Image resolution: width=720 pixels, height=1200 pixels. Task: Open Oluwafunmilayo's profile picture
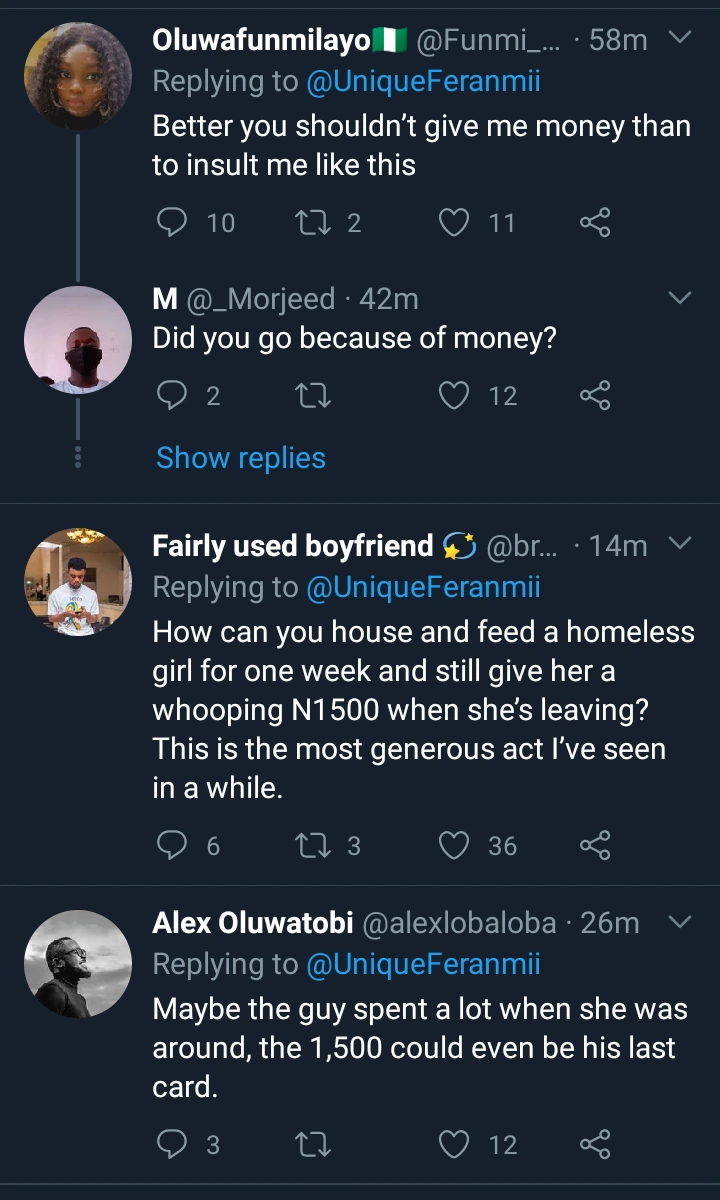tap(78, 76)
